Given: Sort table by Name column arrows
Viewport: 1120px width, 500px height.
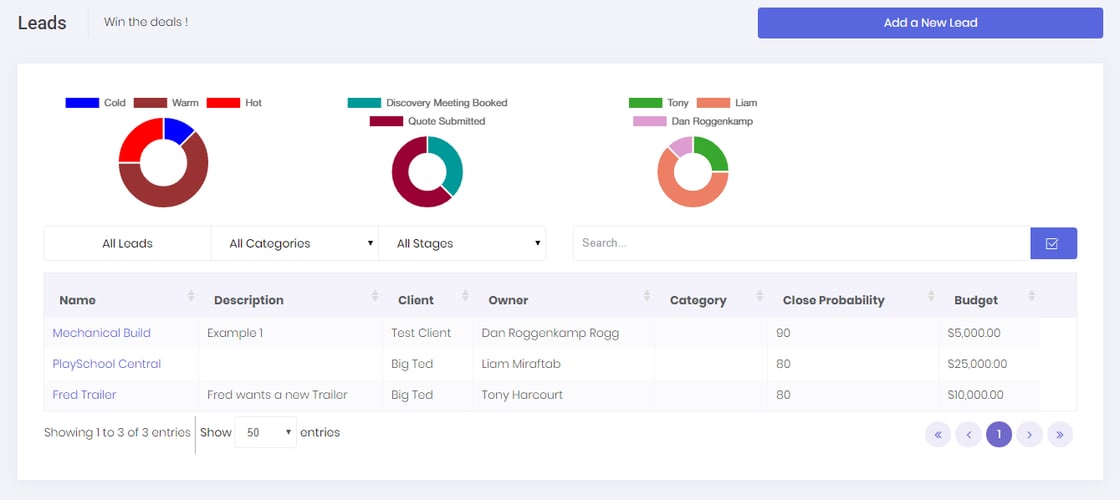Looking at the screenshot, I should [x=191, y=295].
